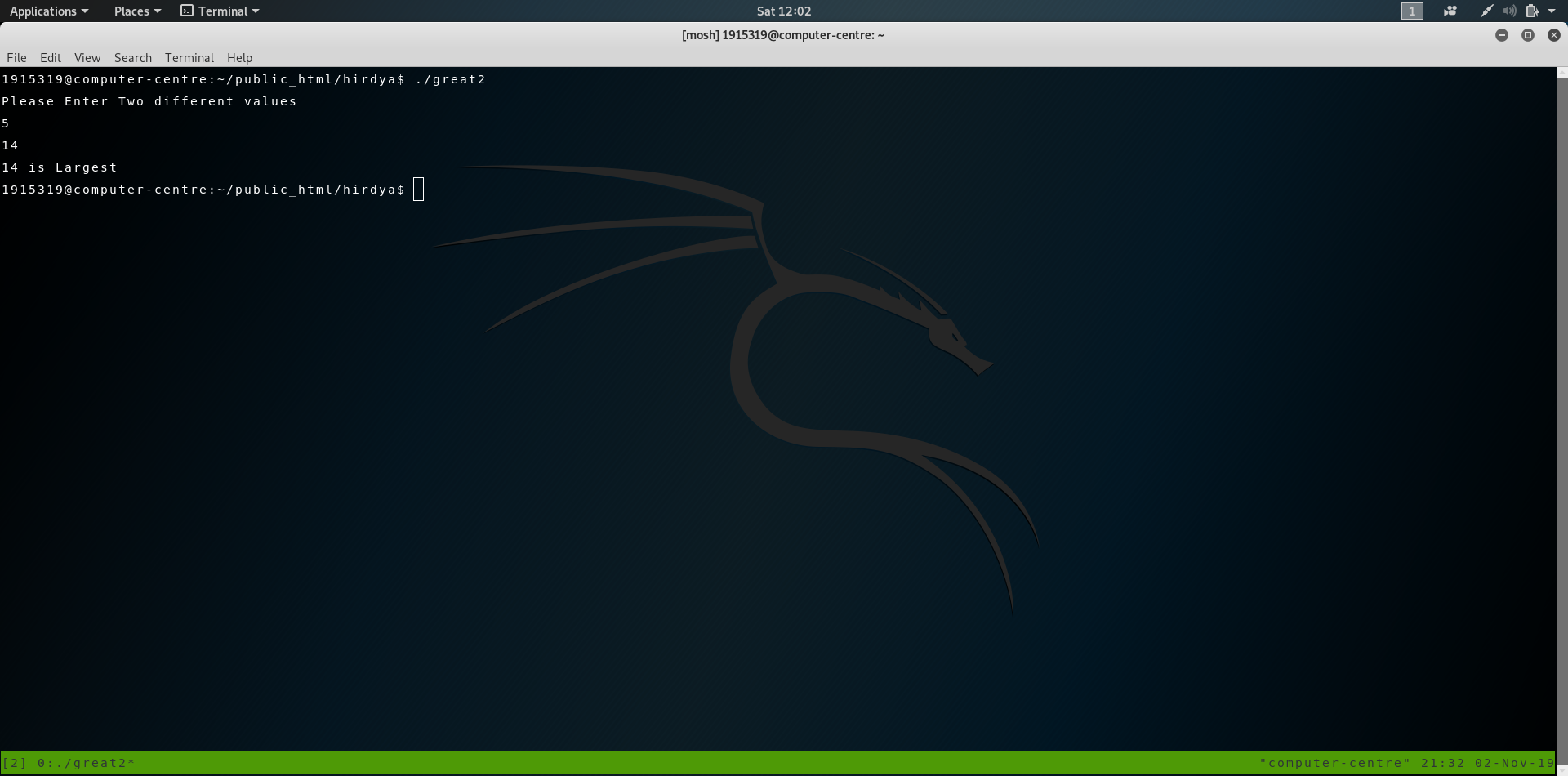Click 'Please Enter Two different values' line
Image resolution: width=1568 pixels, height=776 pixels.
149,101
